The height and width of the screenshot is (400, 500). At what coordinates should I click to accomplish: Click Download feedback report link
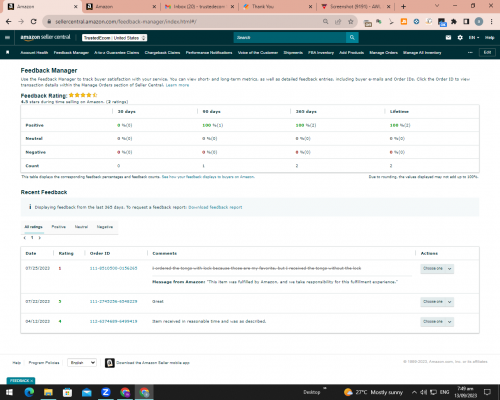click(215, 207)
